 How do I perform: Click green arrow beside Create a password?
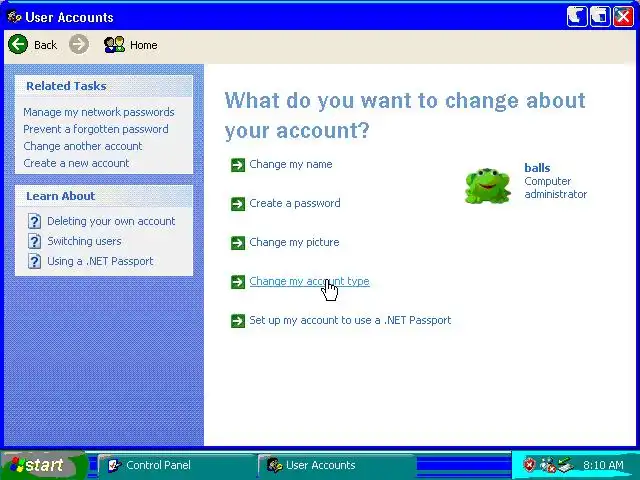(238, 204)
